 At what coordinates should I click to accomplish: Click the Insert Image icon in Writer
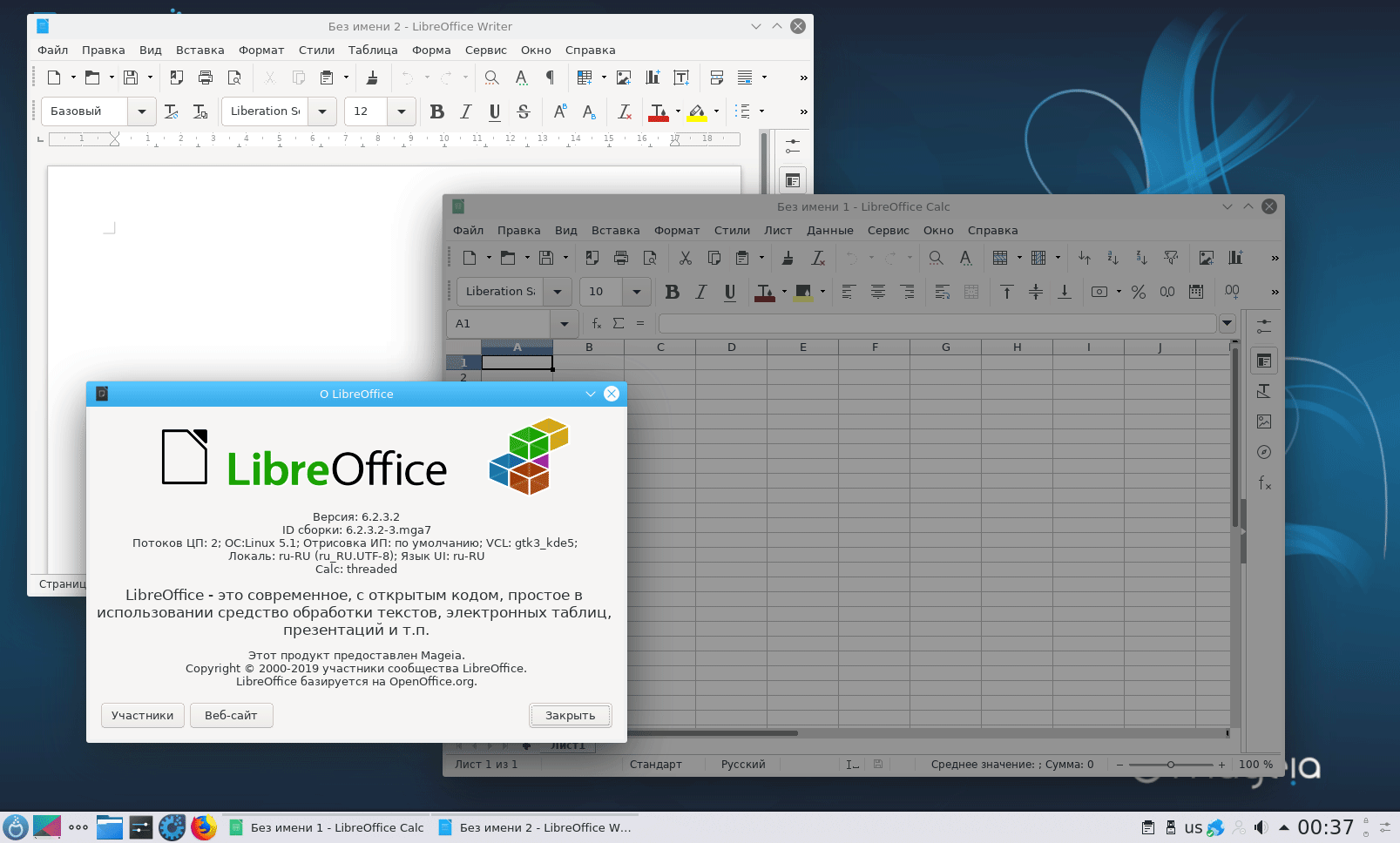coord(624,78)
